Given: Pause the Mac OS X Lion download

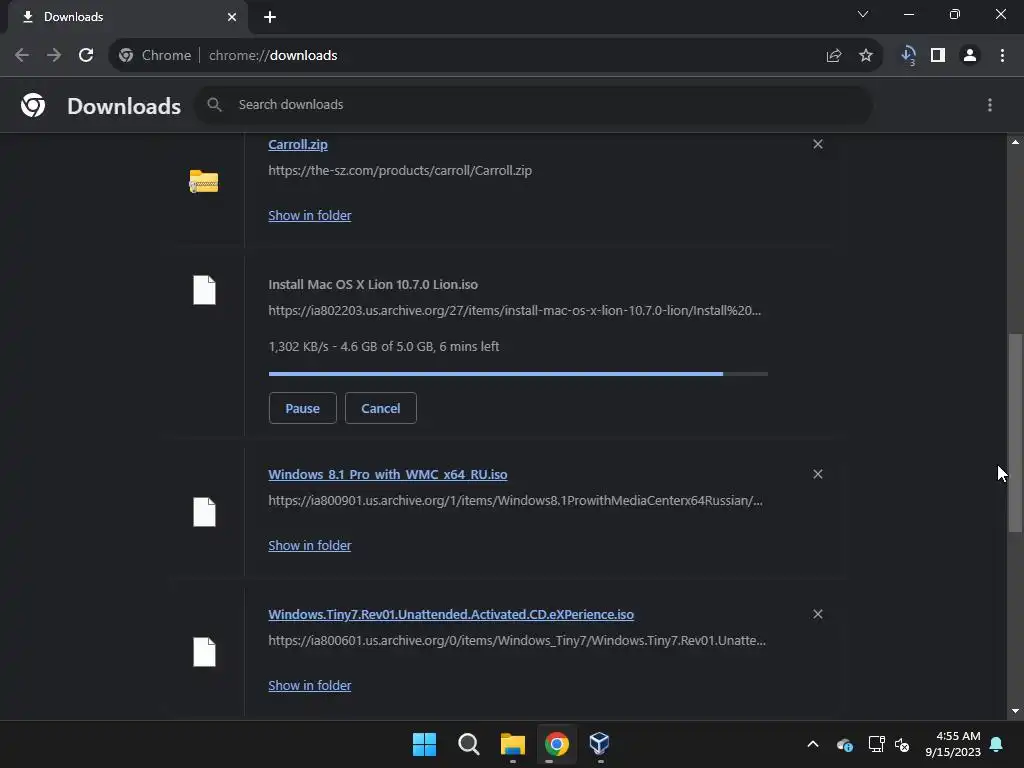Looking at the screenshot, I should point(302,408).
